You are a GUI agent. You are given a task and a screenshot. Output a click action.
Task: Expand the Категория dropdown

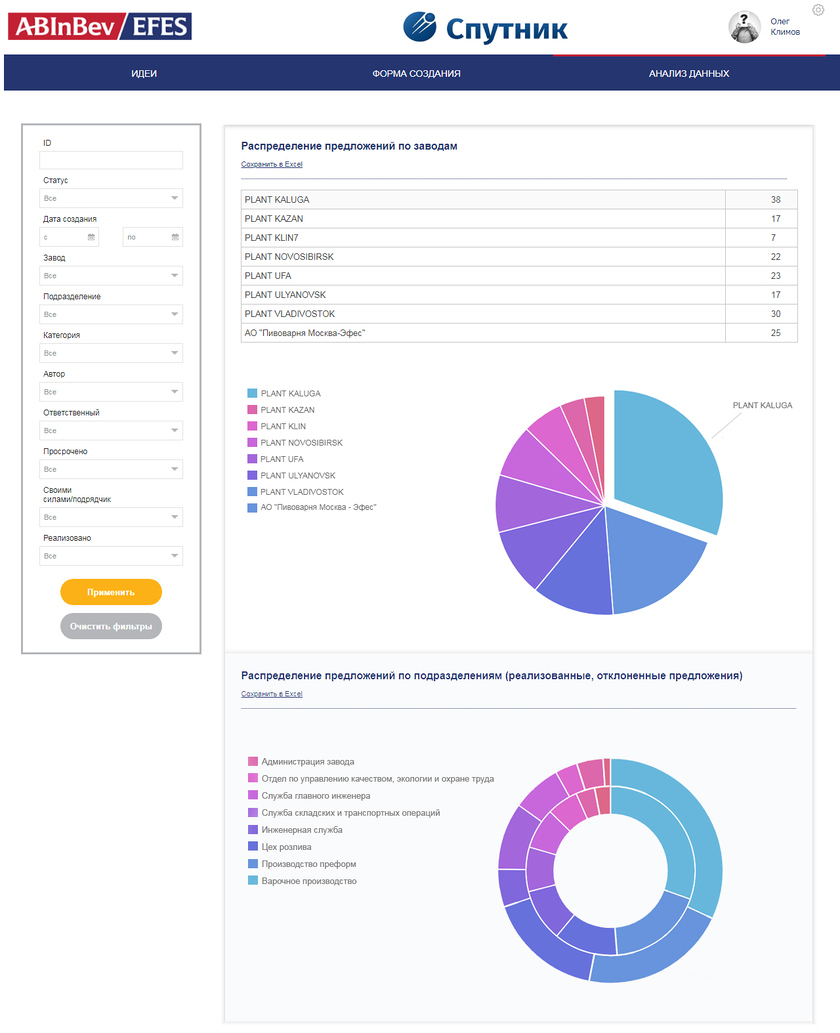point(111,353)
